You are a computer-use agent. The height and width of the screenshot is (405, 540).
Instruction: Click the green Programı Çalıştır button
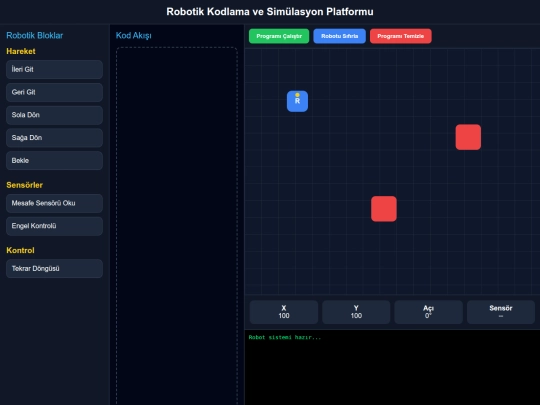pos(279,36)
